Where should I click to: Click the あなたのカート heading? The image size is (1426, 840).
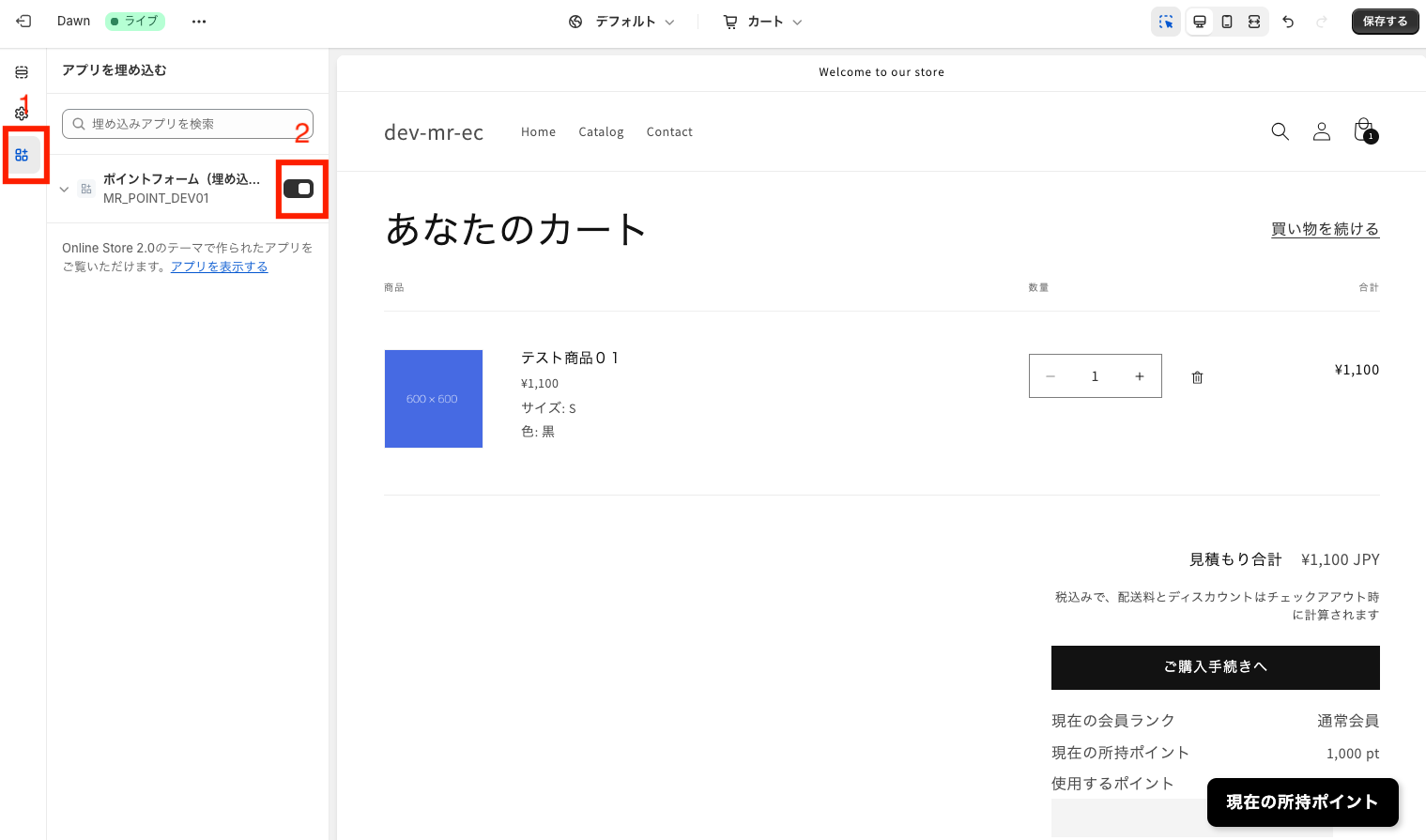click(515, 229)
